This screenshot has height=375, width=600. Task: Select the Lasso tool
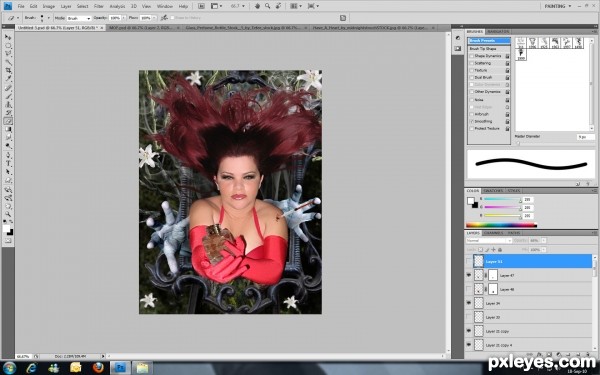coord(8,54)
